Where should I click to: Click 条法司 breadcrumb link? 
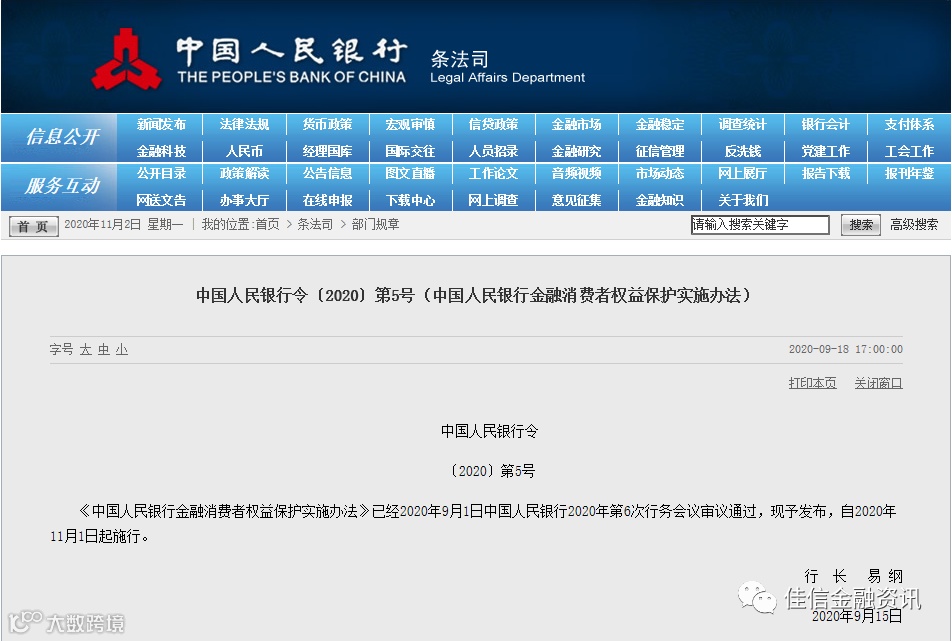coord(314,225)
